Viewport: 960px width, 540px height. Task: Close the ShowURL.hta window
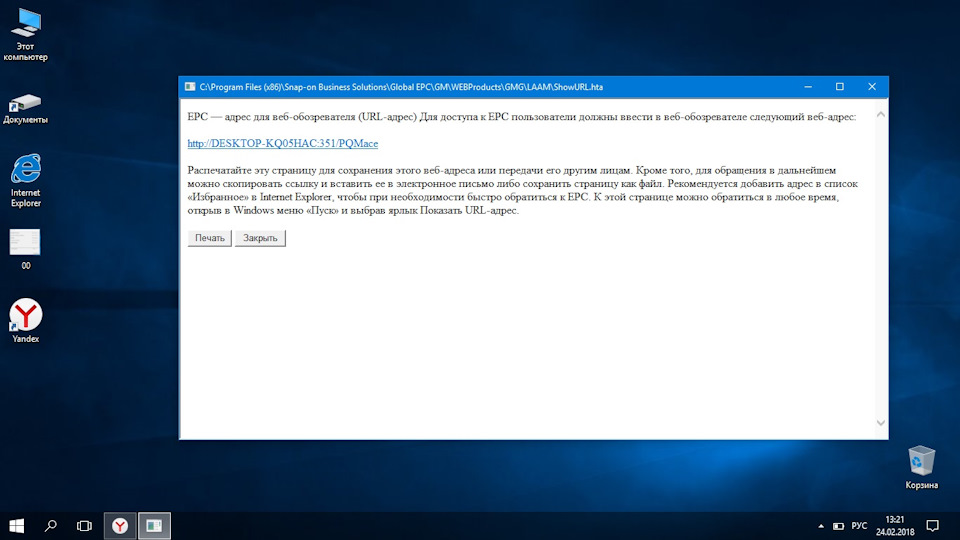(872, 87)
